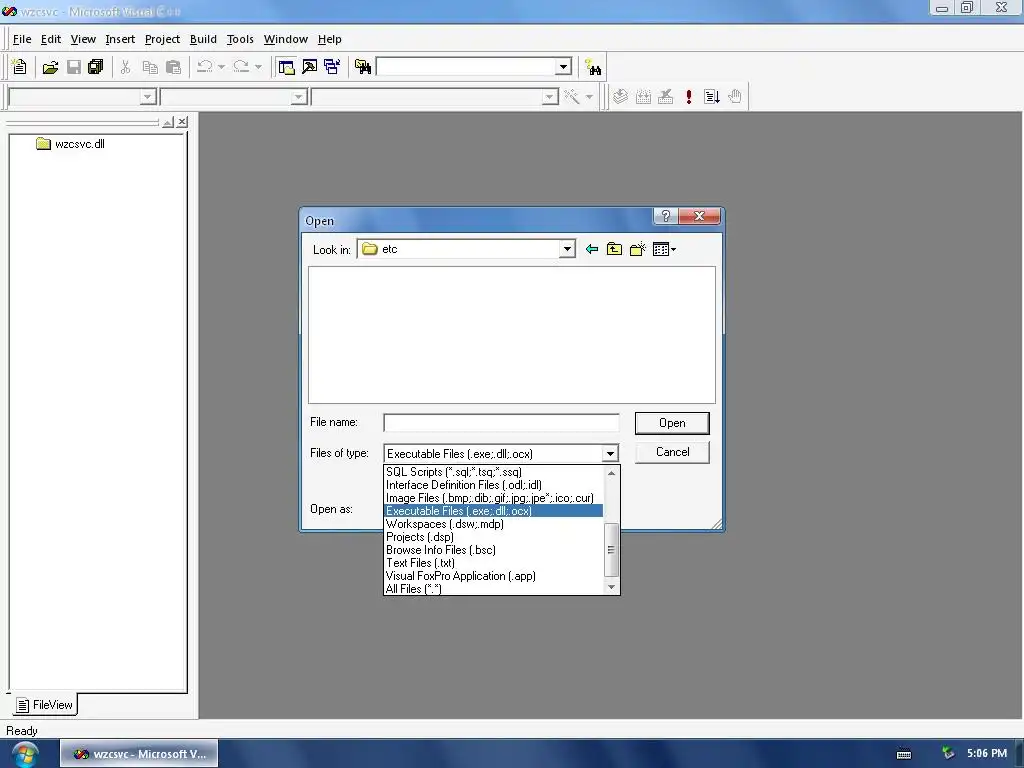Open the View Menu icon in Open dialog
This screenshot has width=1024, height=768.
tap(664, 249)
